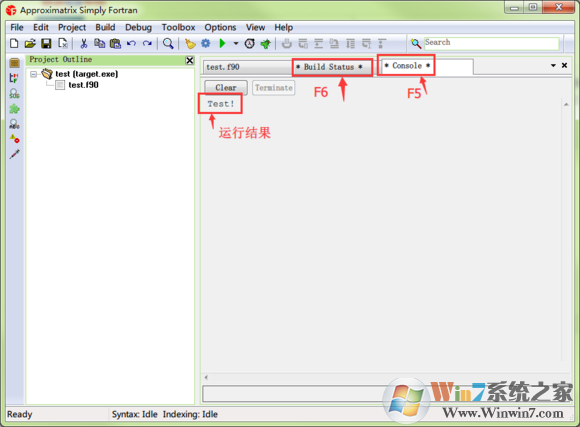
Task: Run the project with the green play icon
Action: click(222, 44)
